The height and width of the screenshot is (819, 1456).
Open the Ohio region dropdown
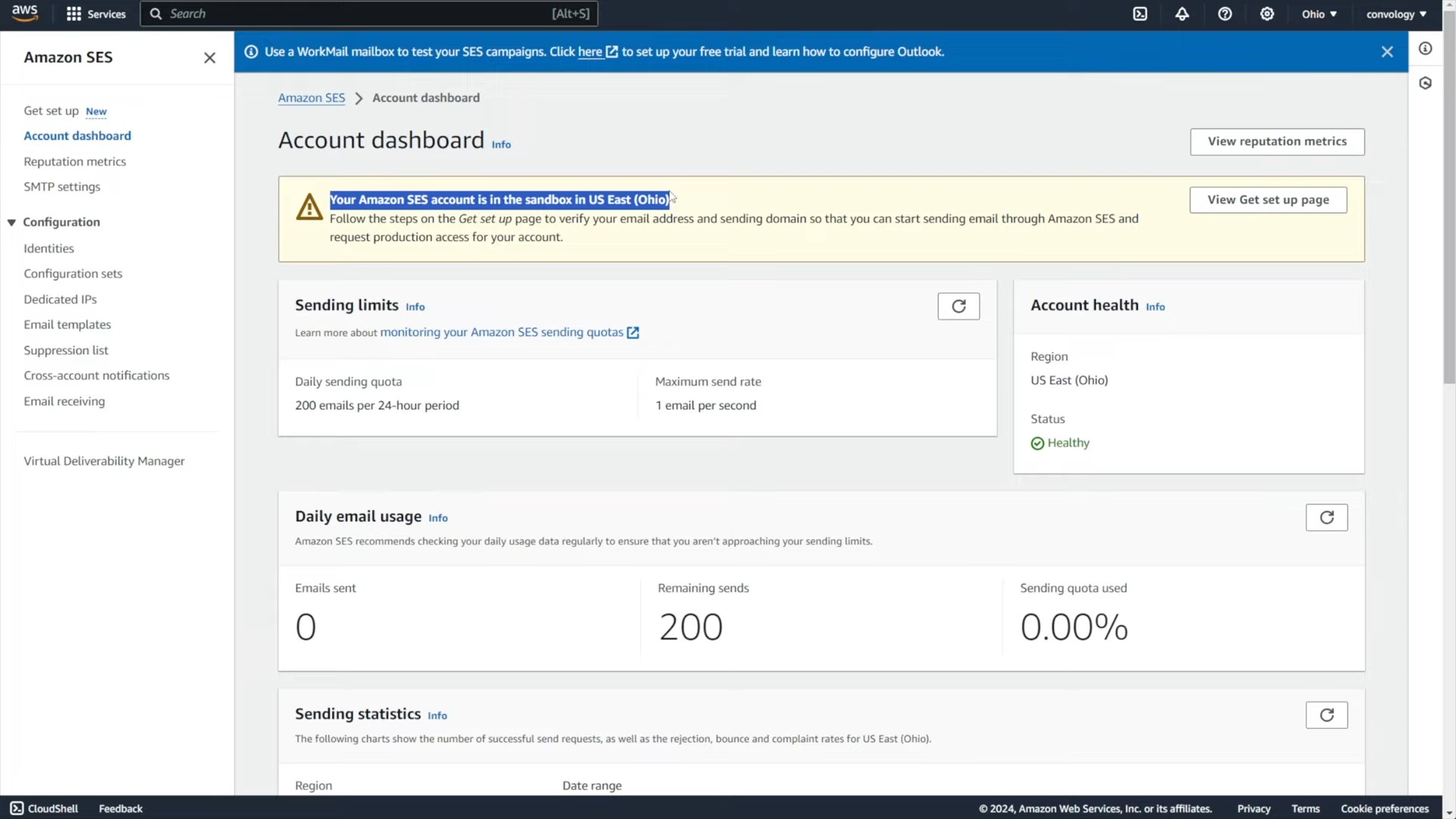pos(1319,14)
